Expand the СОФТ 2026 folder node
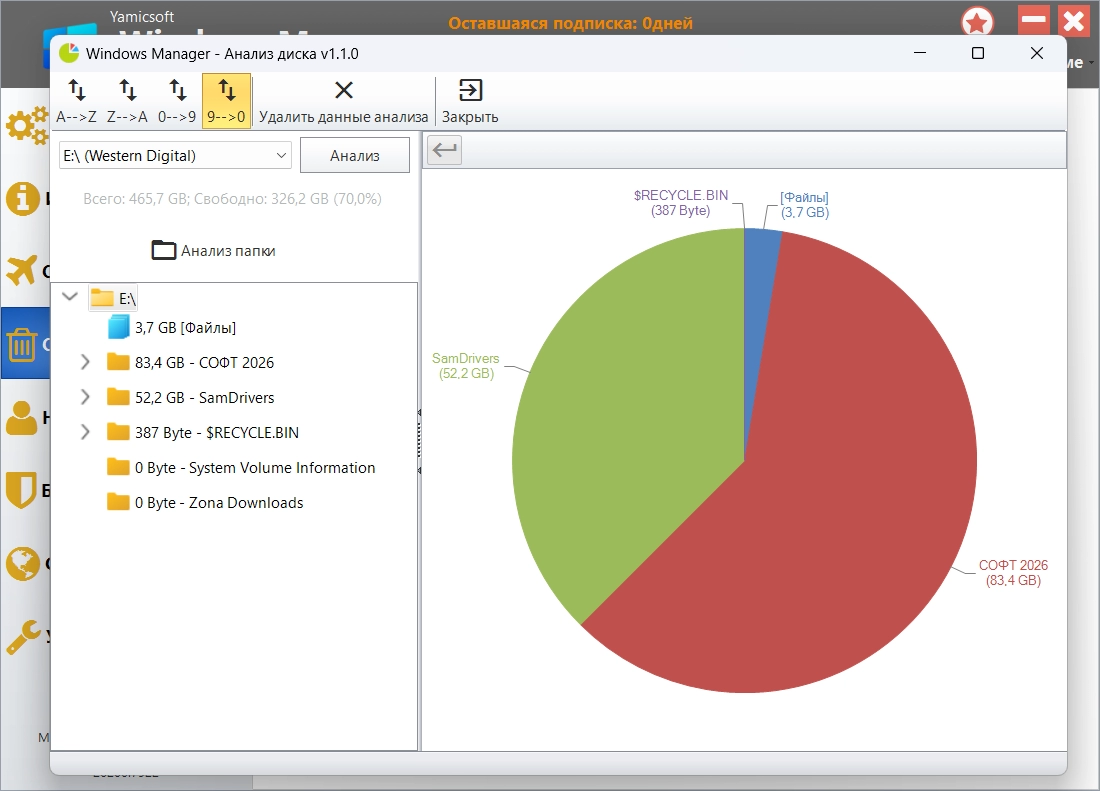1100x791 pixels. point(85,362)
